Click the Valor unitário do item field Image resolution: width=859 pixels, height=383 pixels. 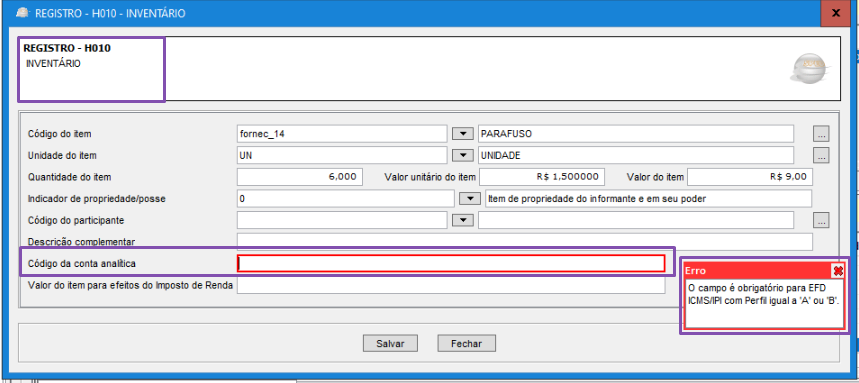click(542, 177)
